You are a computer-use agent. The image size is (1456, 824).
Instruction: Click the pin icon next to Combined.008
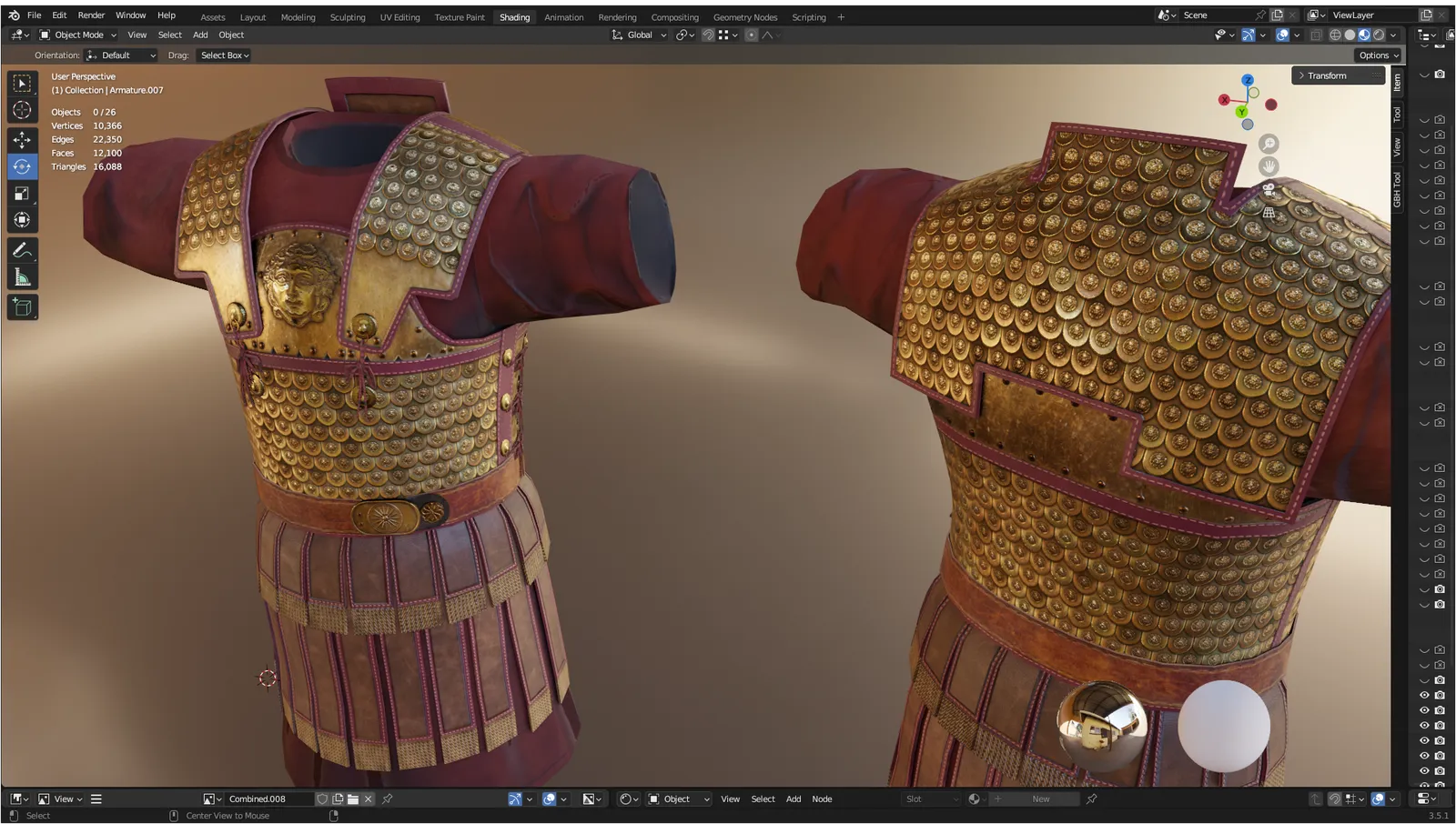pos(388,799)
